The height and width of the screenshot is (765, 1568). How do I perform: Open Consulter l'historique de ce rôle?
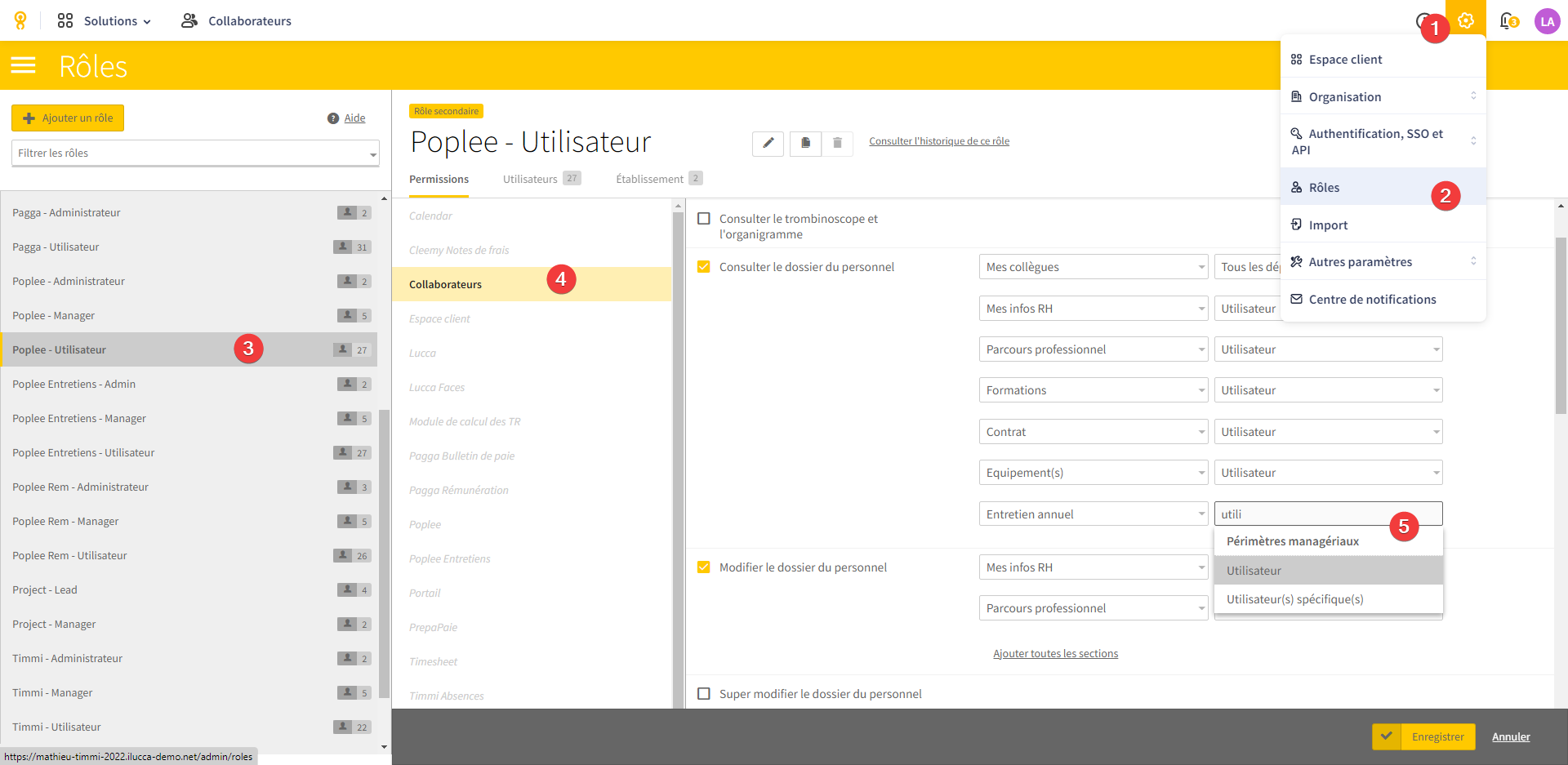[x=939, y=141]
